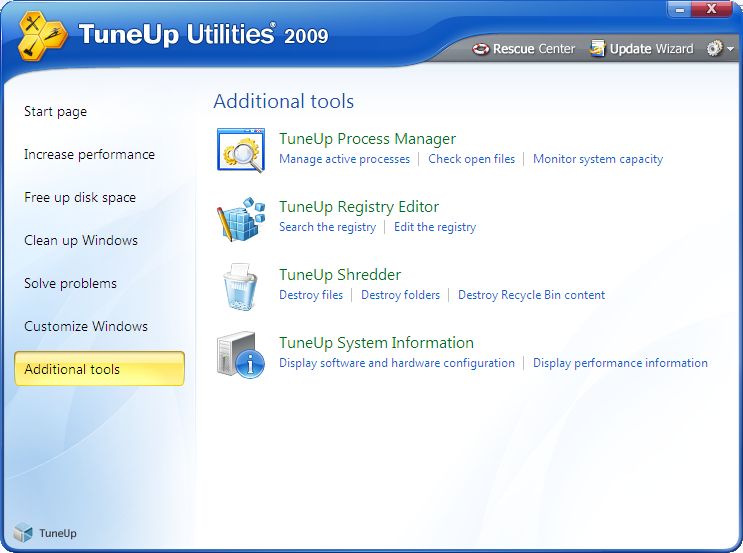Viewport: 743px width, 553px height.
Task: Select Customize Windows category
Action: 86,326
